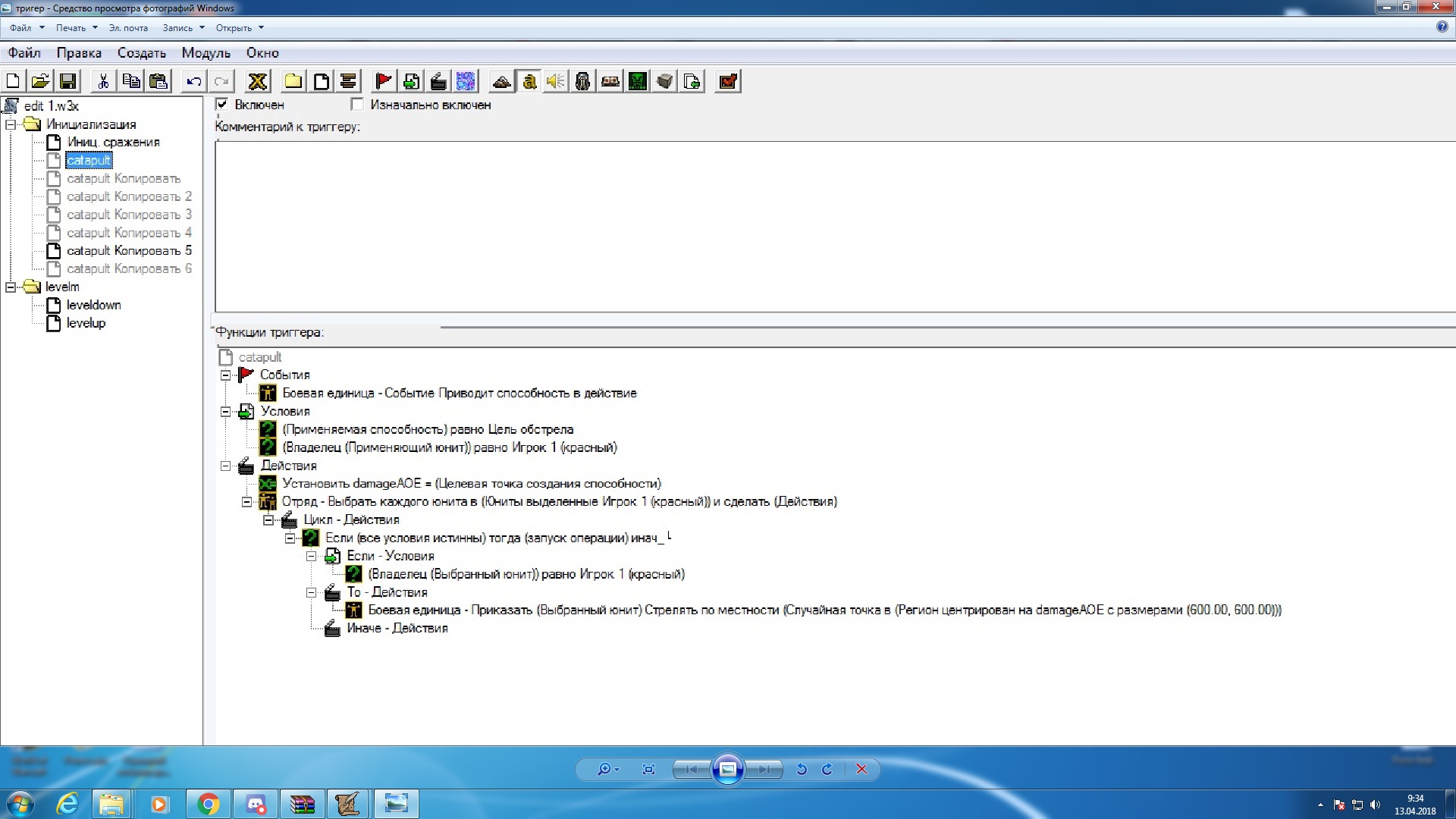Enable the Изначально включен checkbox
This screenshot has height=819, width=1456.
click(x=357, y=105)
